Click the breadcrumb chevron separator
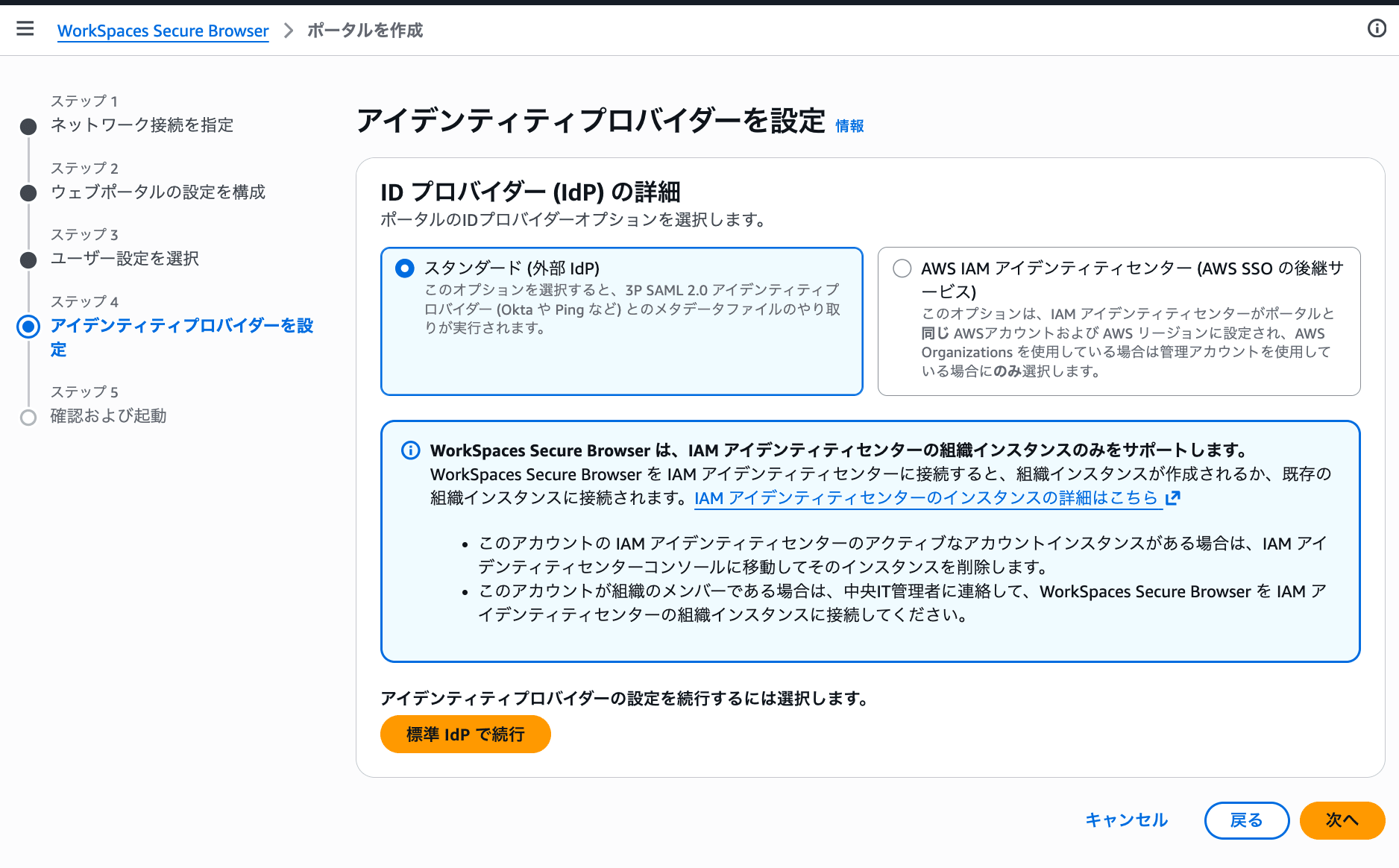 pyautogui.click(x=289, y=31)
